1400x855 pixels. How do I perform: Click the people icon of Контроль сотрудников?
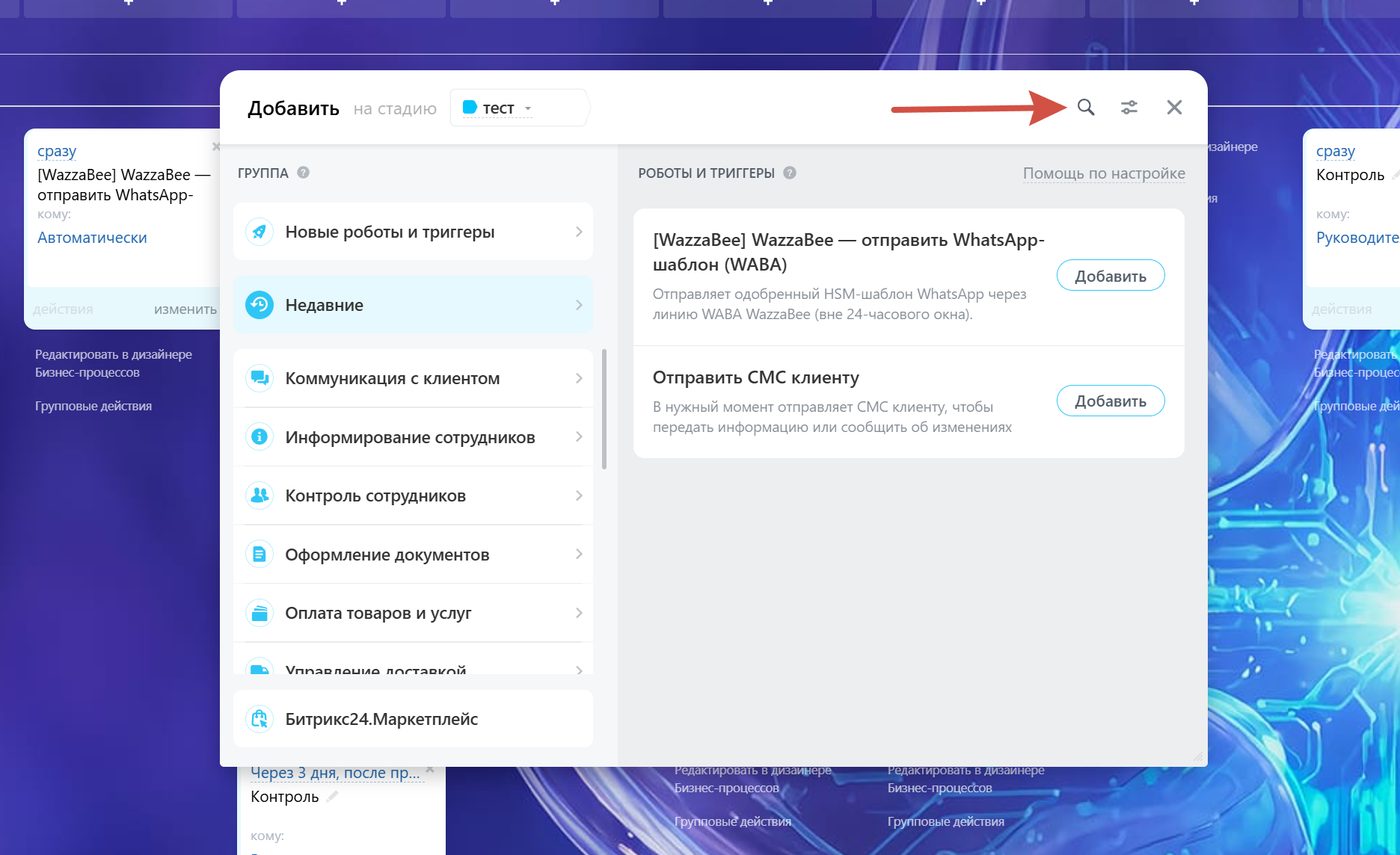(259, 496)
